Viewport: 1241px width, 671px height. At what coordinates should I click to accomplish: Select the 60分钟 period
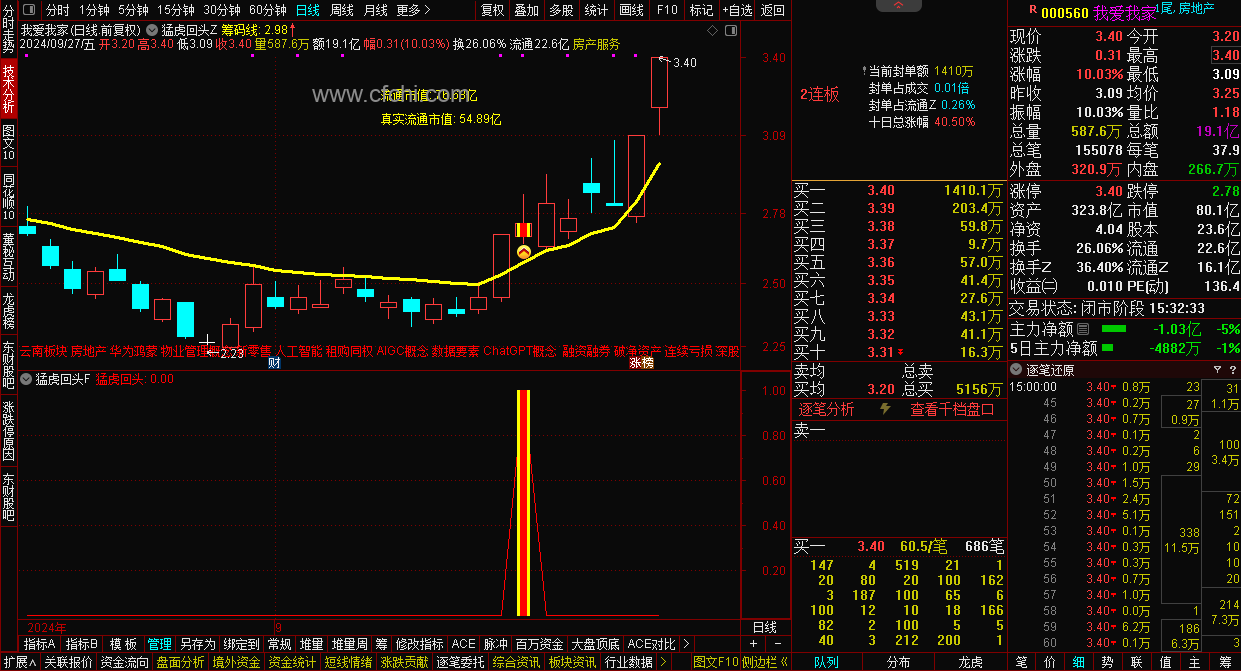click(267, 10)
